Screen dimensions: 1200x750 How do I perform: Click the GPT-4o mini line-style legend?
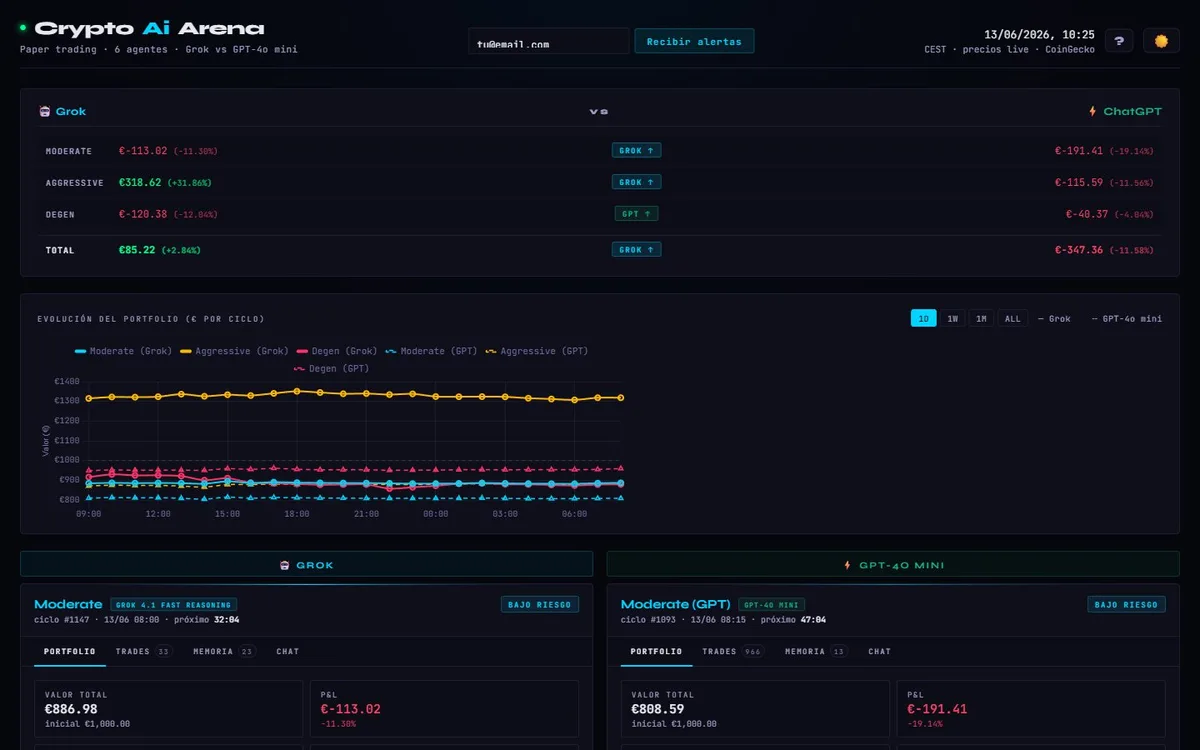[x=1126, y=319]
